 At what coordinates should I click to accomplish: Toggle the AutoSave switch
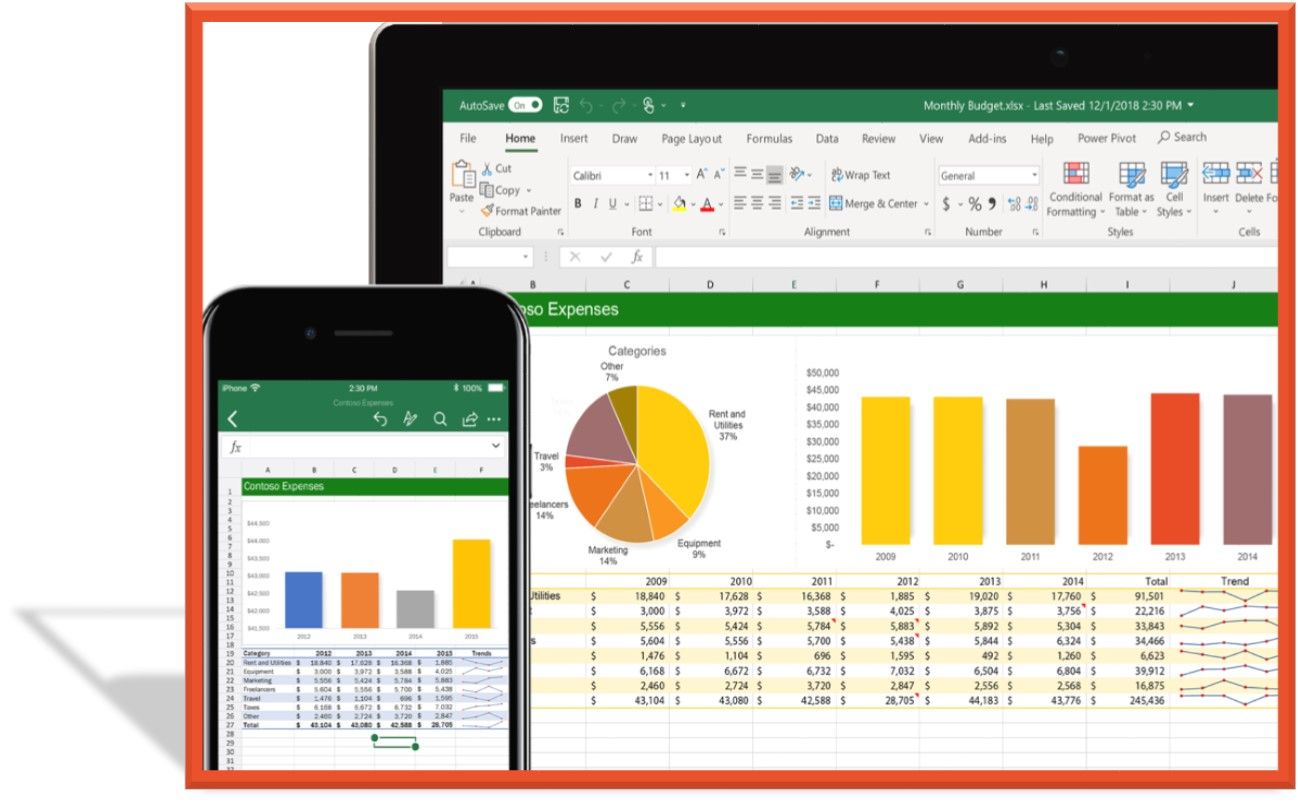point(525,105)
